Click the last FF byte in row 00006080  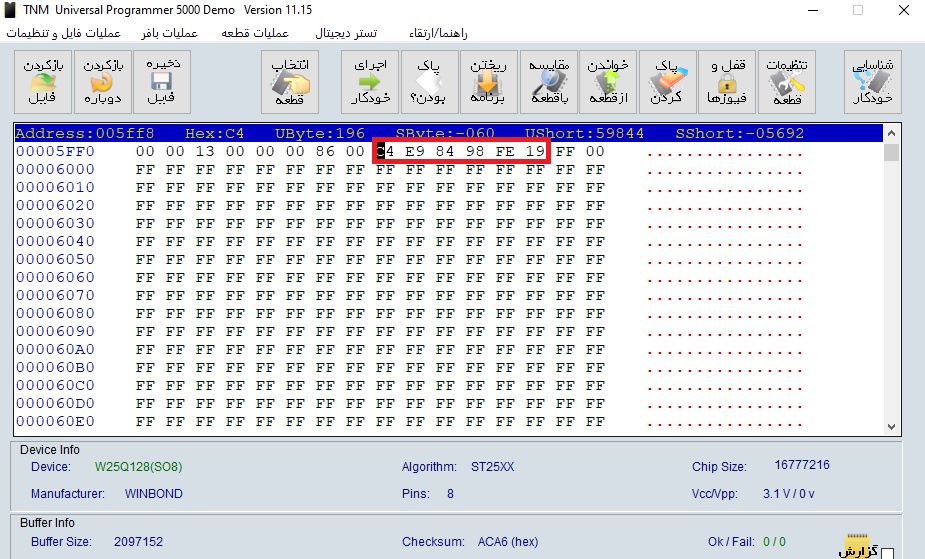(x=595, y=314)
